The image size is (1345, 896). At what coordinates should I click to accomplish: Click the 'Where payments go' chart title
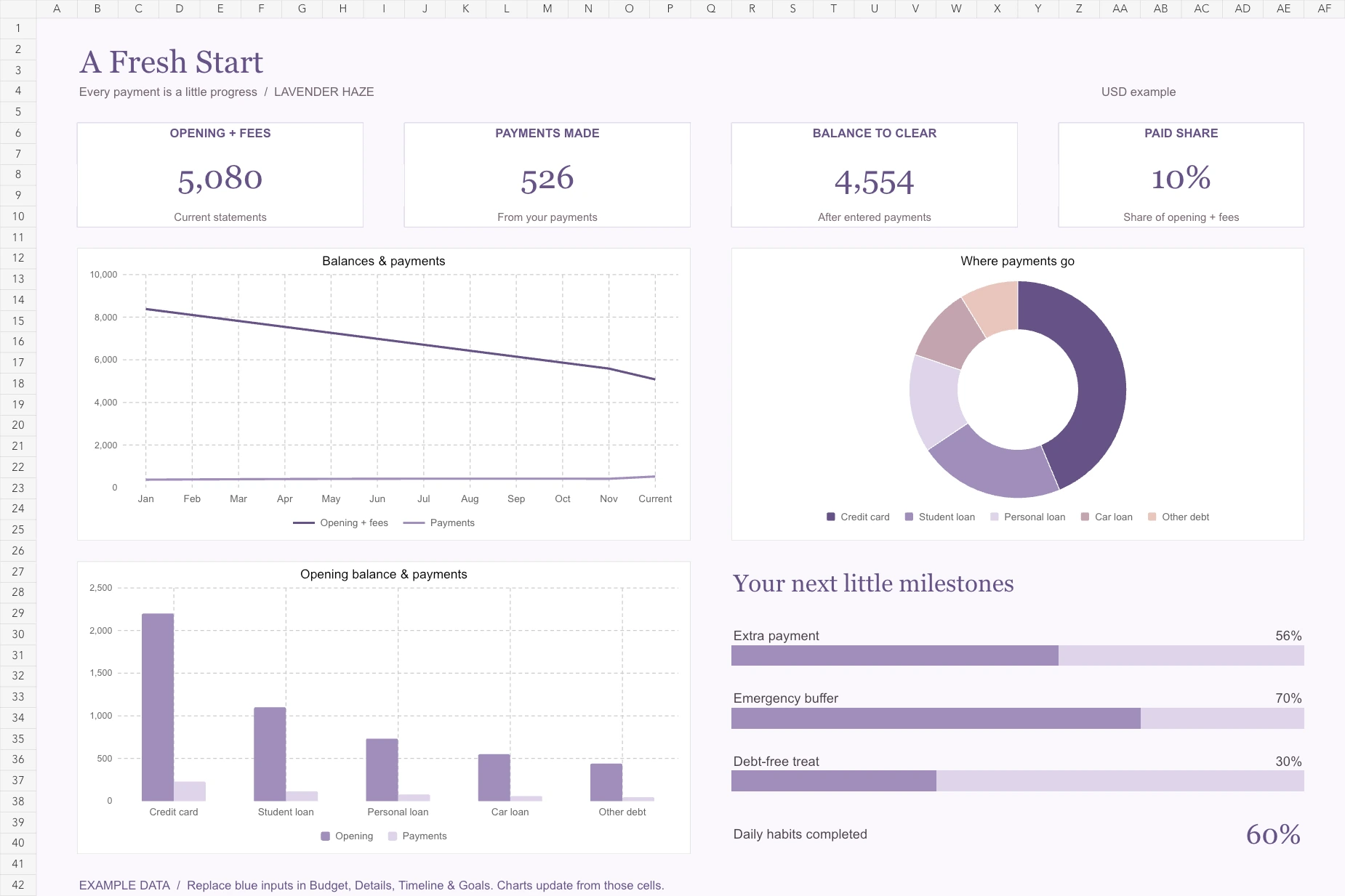coord(1018,261)
